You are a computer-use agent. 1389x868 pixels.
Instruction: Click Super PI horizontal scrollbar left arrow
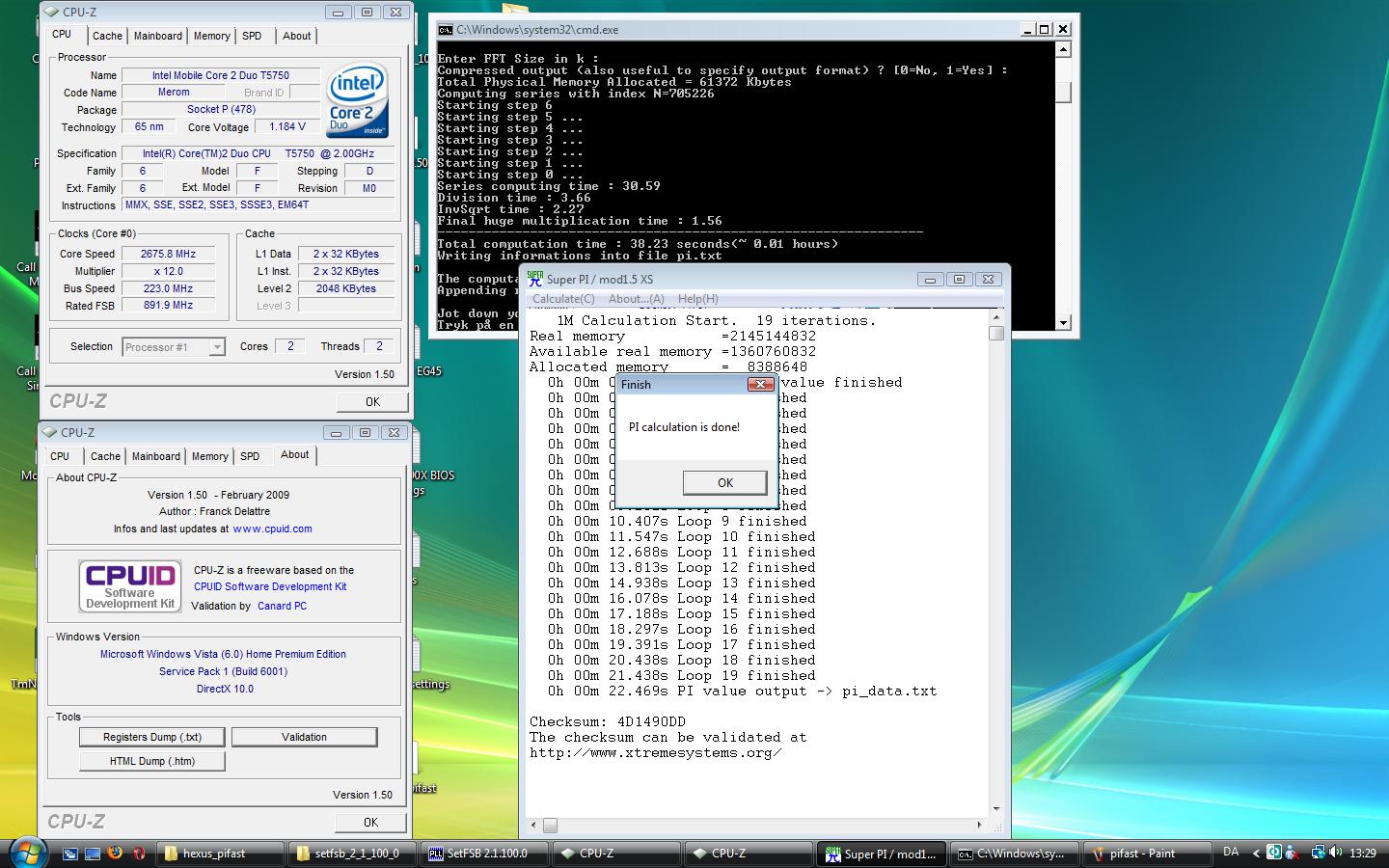pyautogui.click(x=533, y=826)
